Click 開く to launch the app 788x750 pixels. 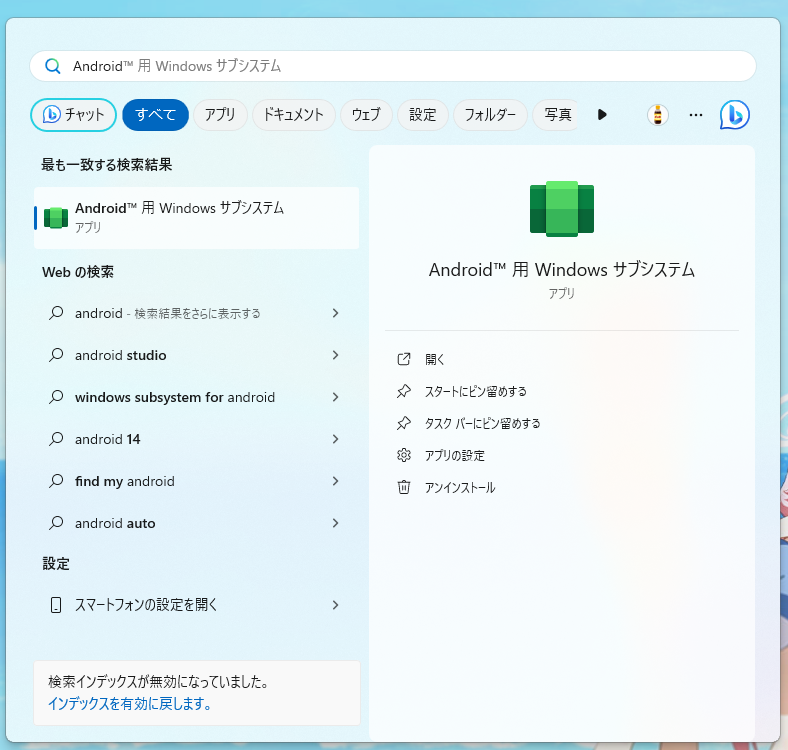[435, 359]
